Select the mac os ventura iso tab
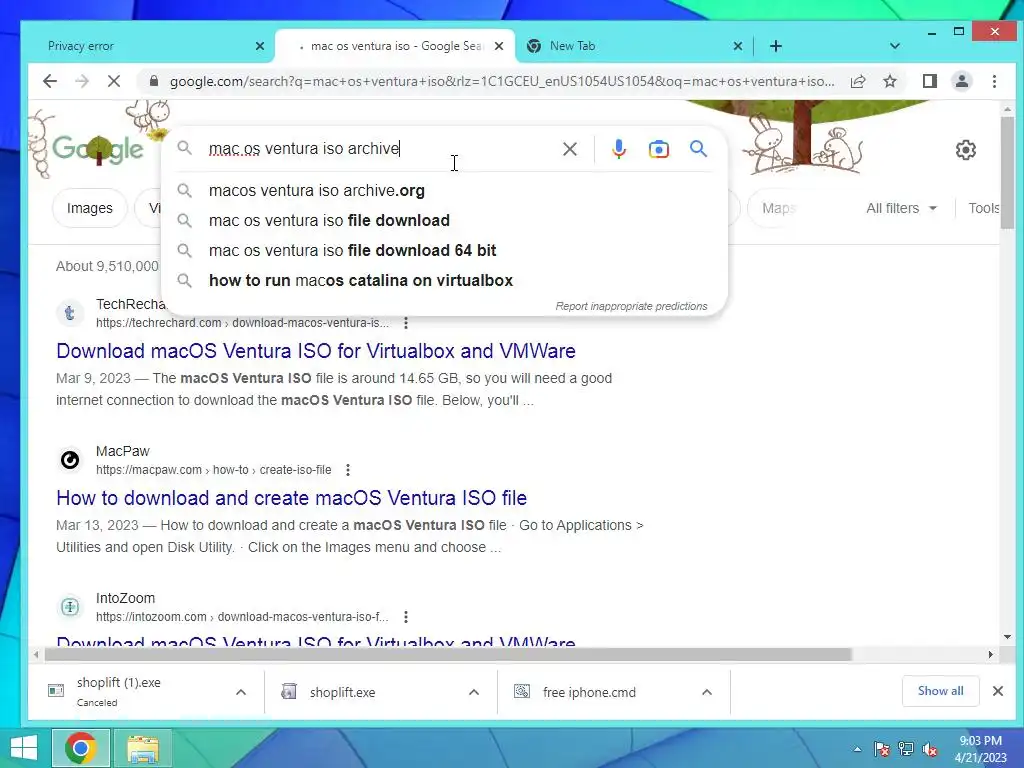The width and height of the screenshot is (1024, 768). click(x=396, y=46)
